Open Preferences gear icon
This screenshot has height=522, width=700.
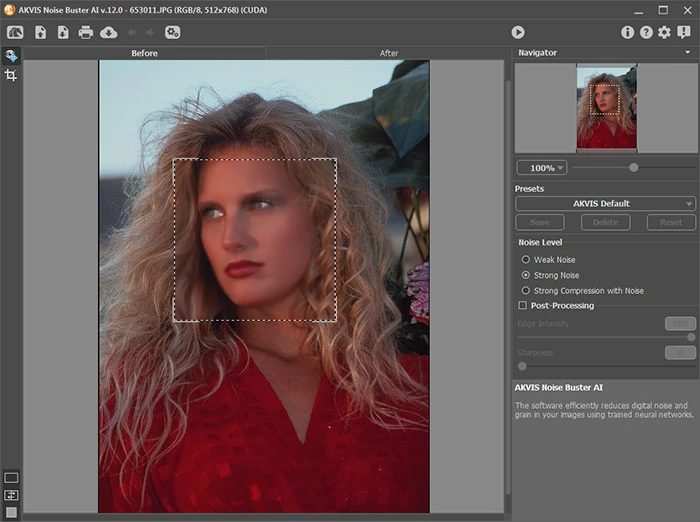pos(664,32)
